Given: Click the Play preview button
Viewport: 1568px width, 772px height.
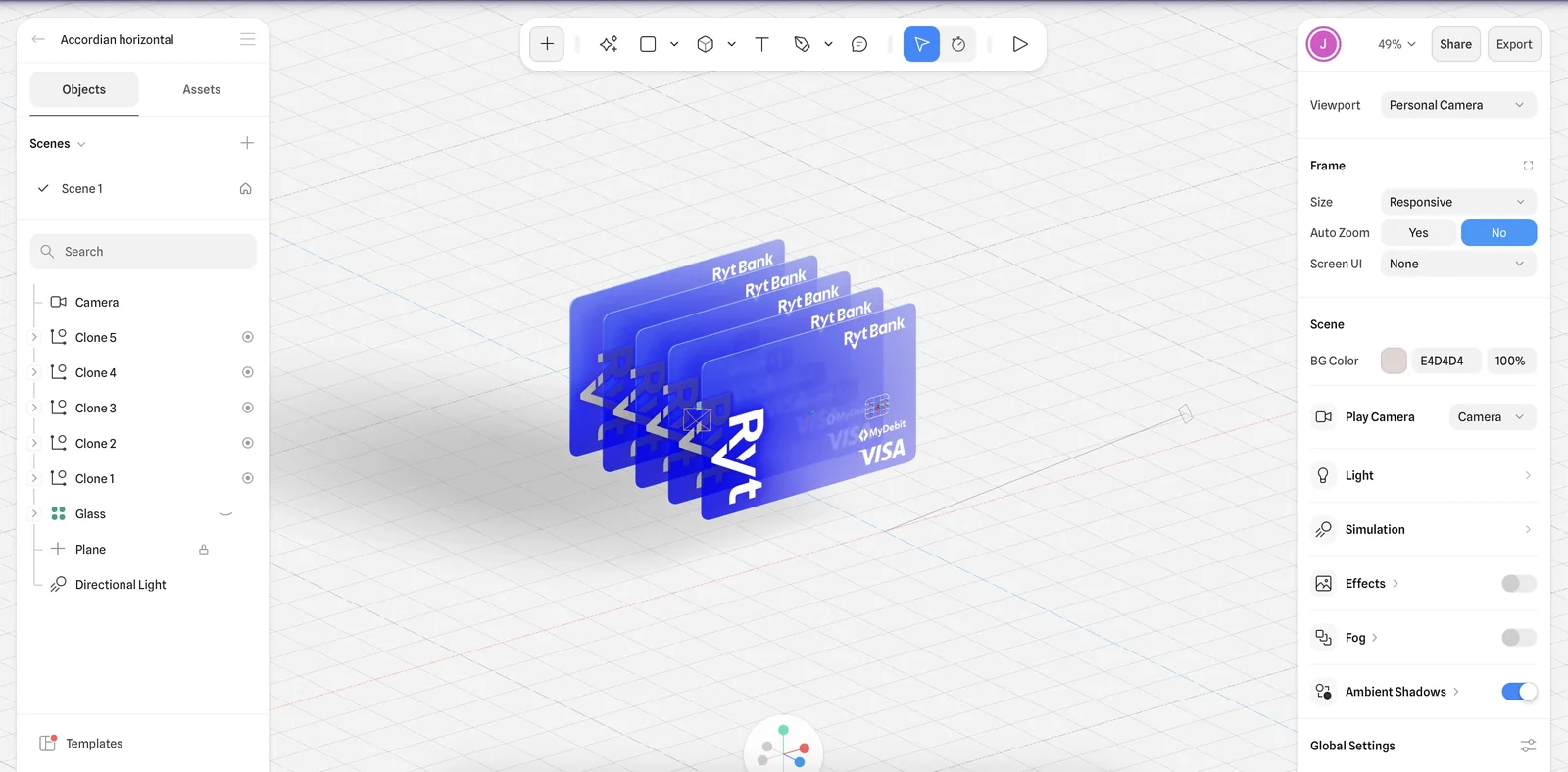Looking at the screenshot, I should (x=1020, y=44).
